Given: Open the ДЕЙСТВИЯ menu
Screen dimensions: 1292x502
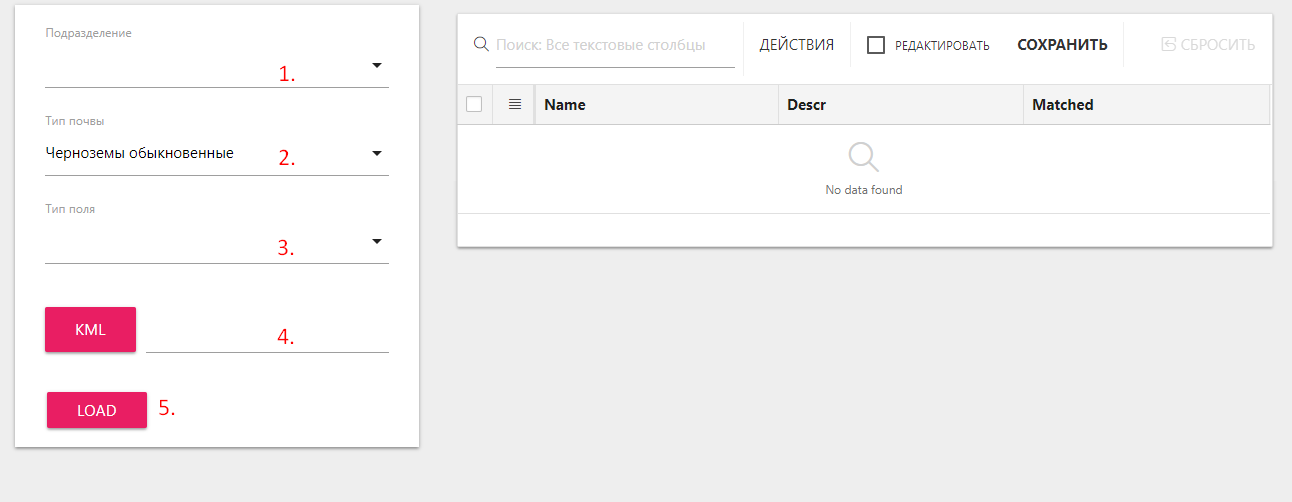Looking at the screenshot, I should pyautogui.click(x=796, y=45).
